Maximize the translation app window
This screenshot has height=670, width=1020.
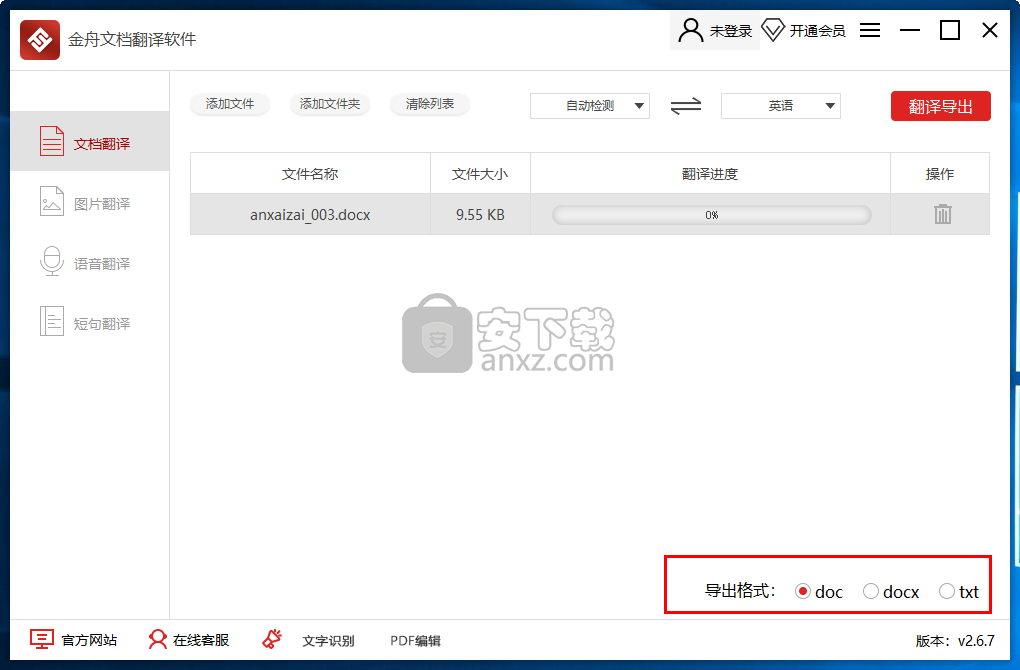pyautogui.click(x=950, y=30)
